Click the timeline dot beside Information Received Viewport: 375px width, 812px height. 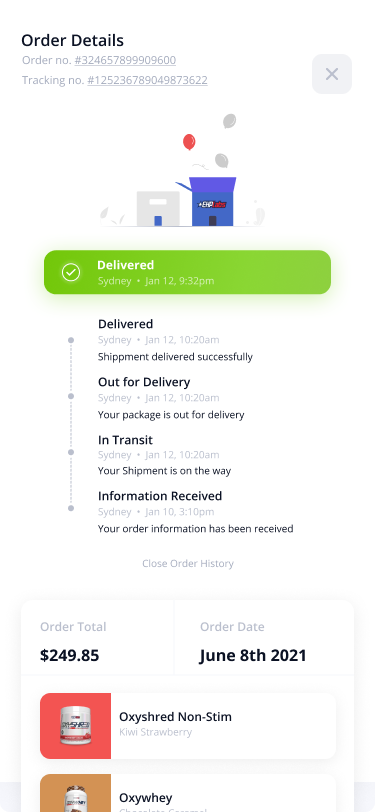click(x=71, y=508)
